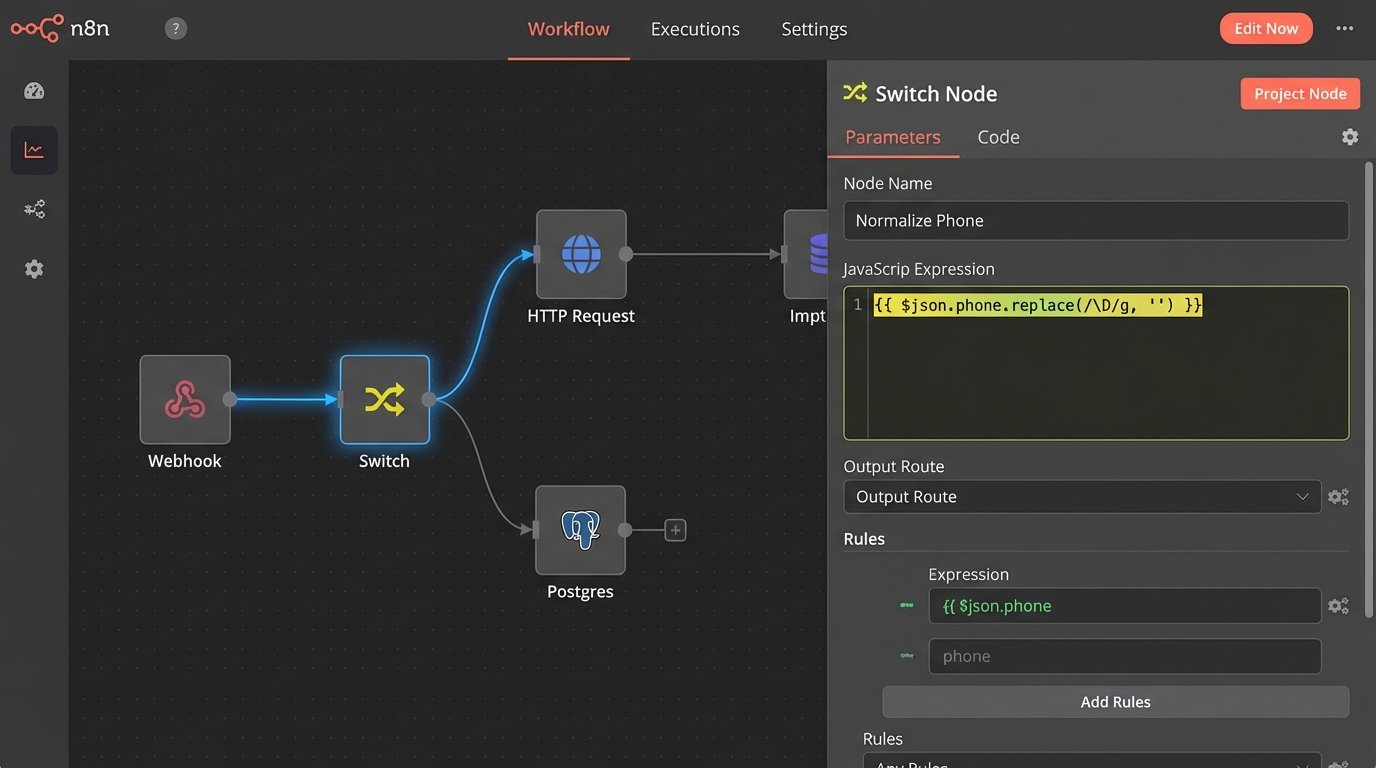Click the Webhook node icon
The height and width of the screenshot is (768, 1376).
tap(185, 400)
